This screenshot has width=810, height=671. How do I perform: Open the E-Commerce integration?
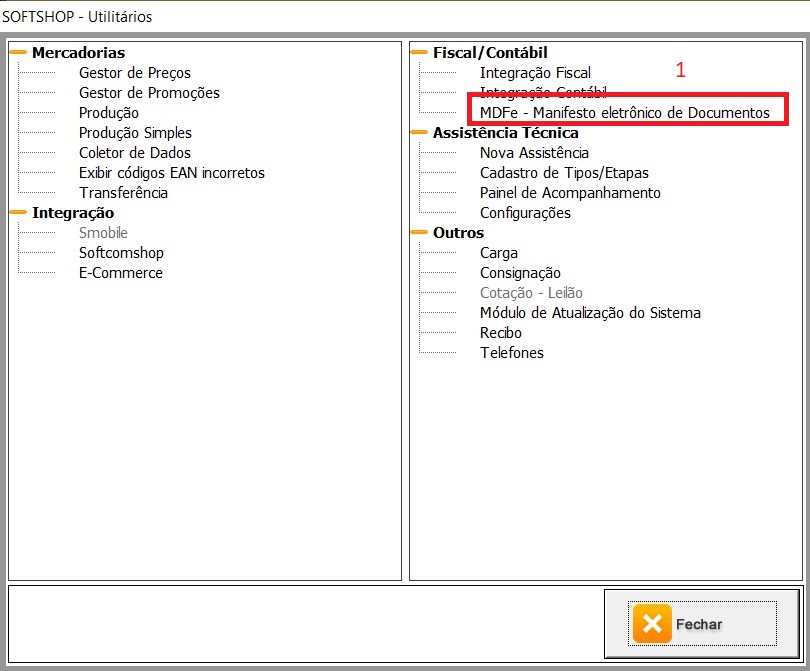[120, 273]
